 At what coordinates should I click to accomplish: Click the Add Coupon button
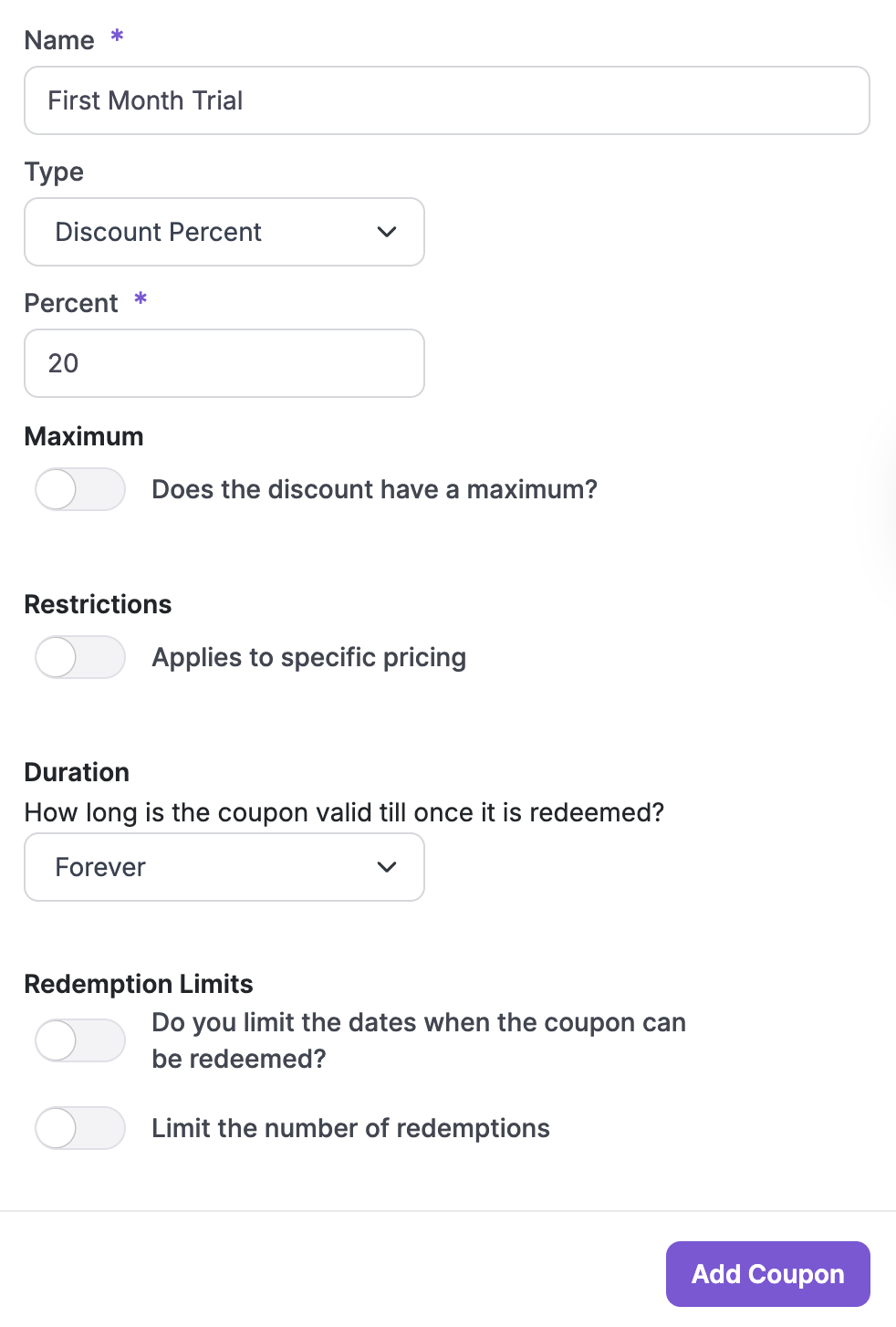point(767,1274)
